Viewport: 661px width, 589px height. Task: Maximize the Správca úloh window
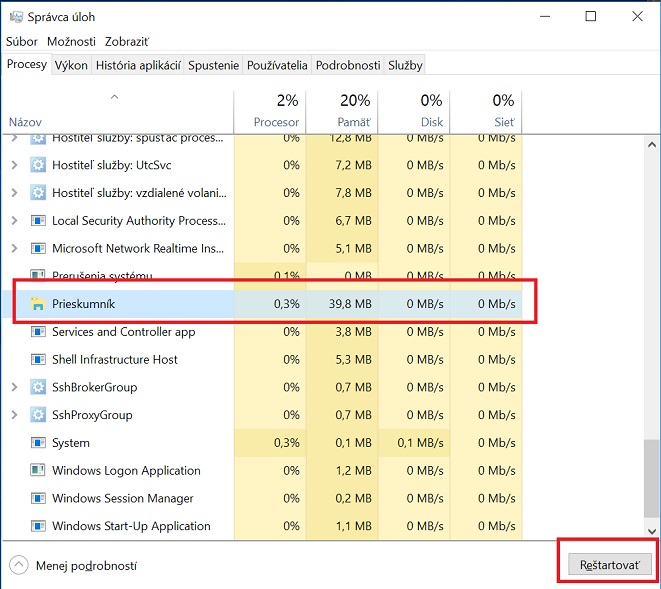click(591, 16)
